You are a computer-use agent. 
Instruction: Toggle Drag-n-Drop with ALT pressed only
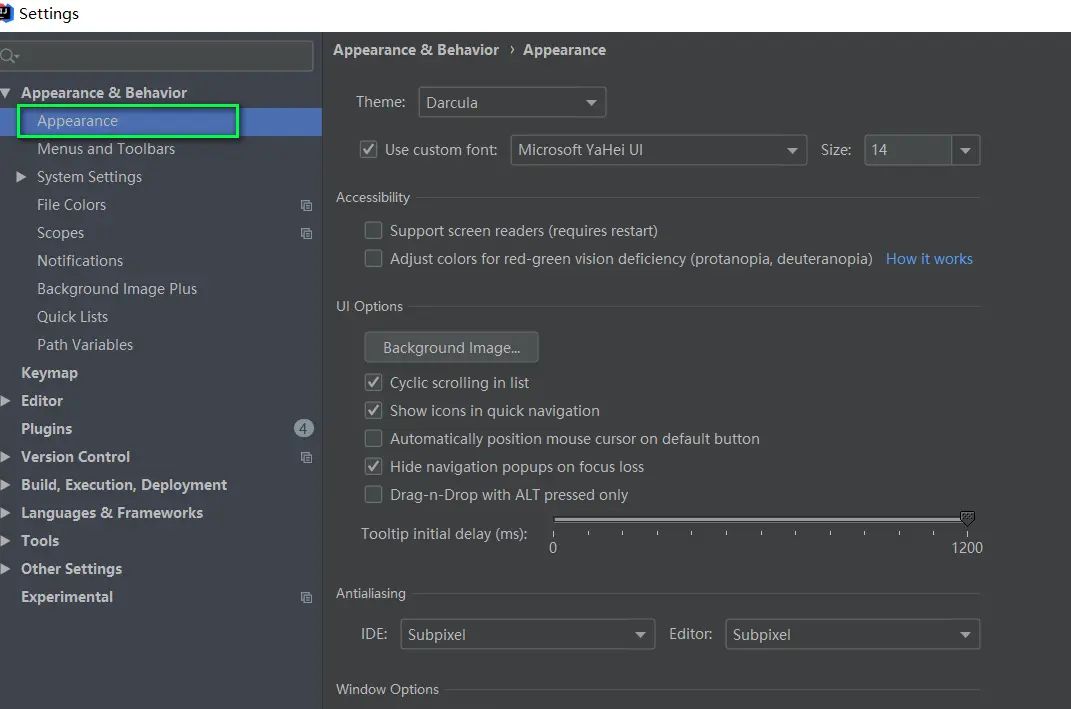tap(373, 494)
